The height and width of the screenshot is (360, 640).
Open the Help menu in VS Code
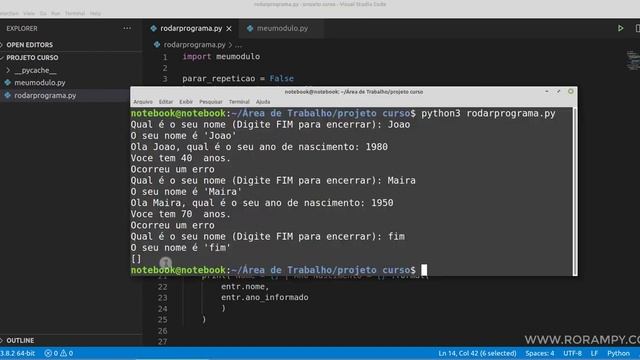[95, 13]
